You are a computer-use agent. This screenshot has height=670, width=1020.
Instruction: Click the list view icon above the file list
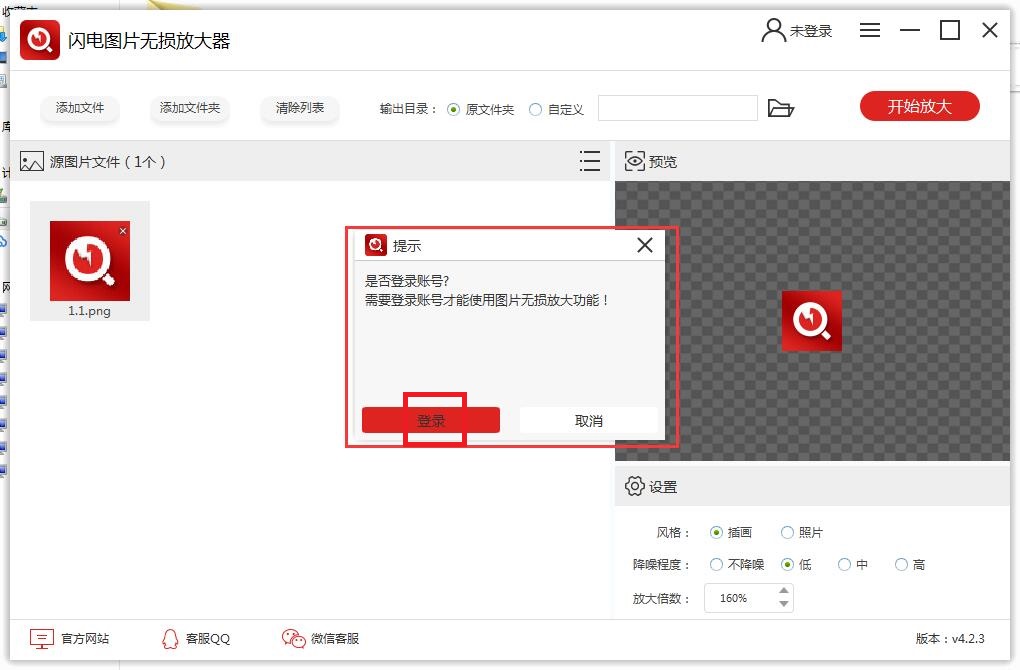tap(590, 161)
